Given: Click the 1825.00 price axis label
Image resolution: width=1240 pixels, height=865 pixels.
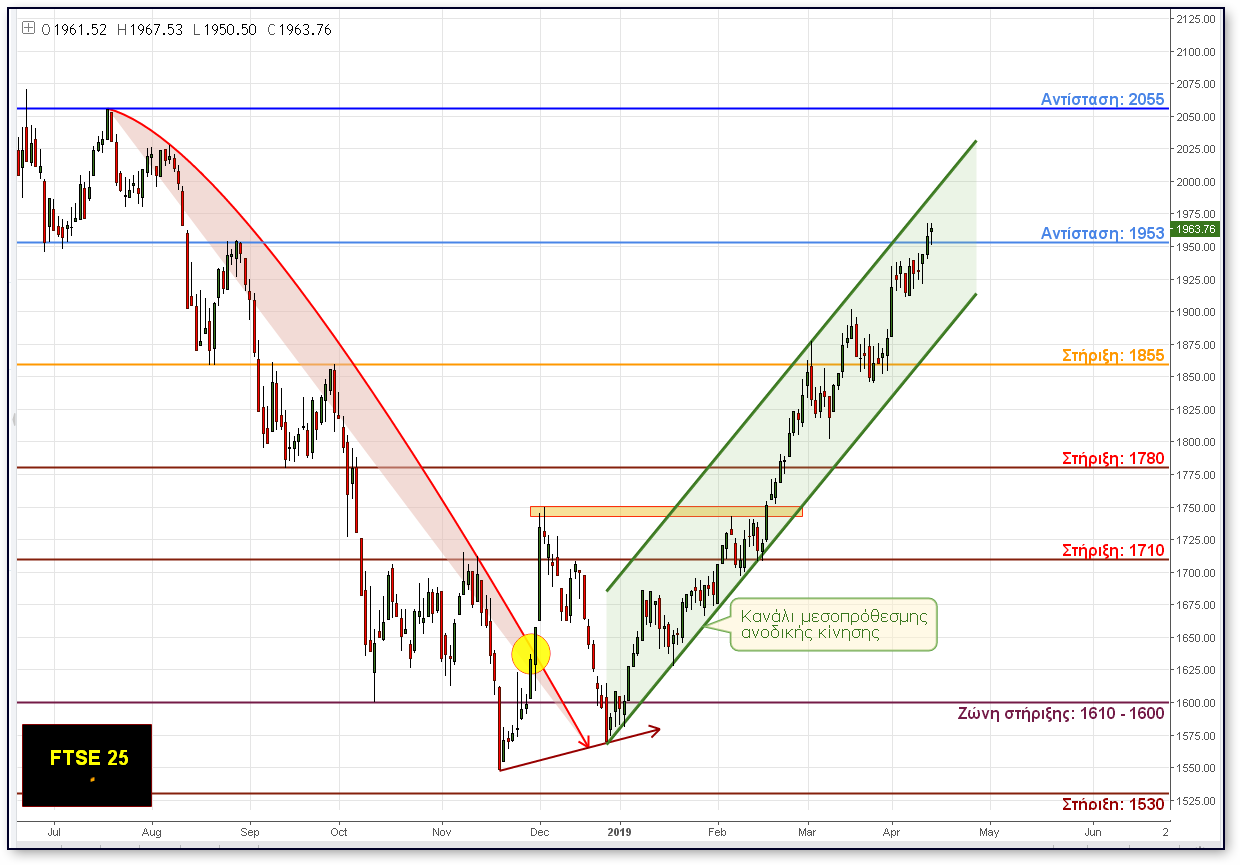Looking at the screenshot, I should coord(1196,409).
